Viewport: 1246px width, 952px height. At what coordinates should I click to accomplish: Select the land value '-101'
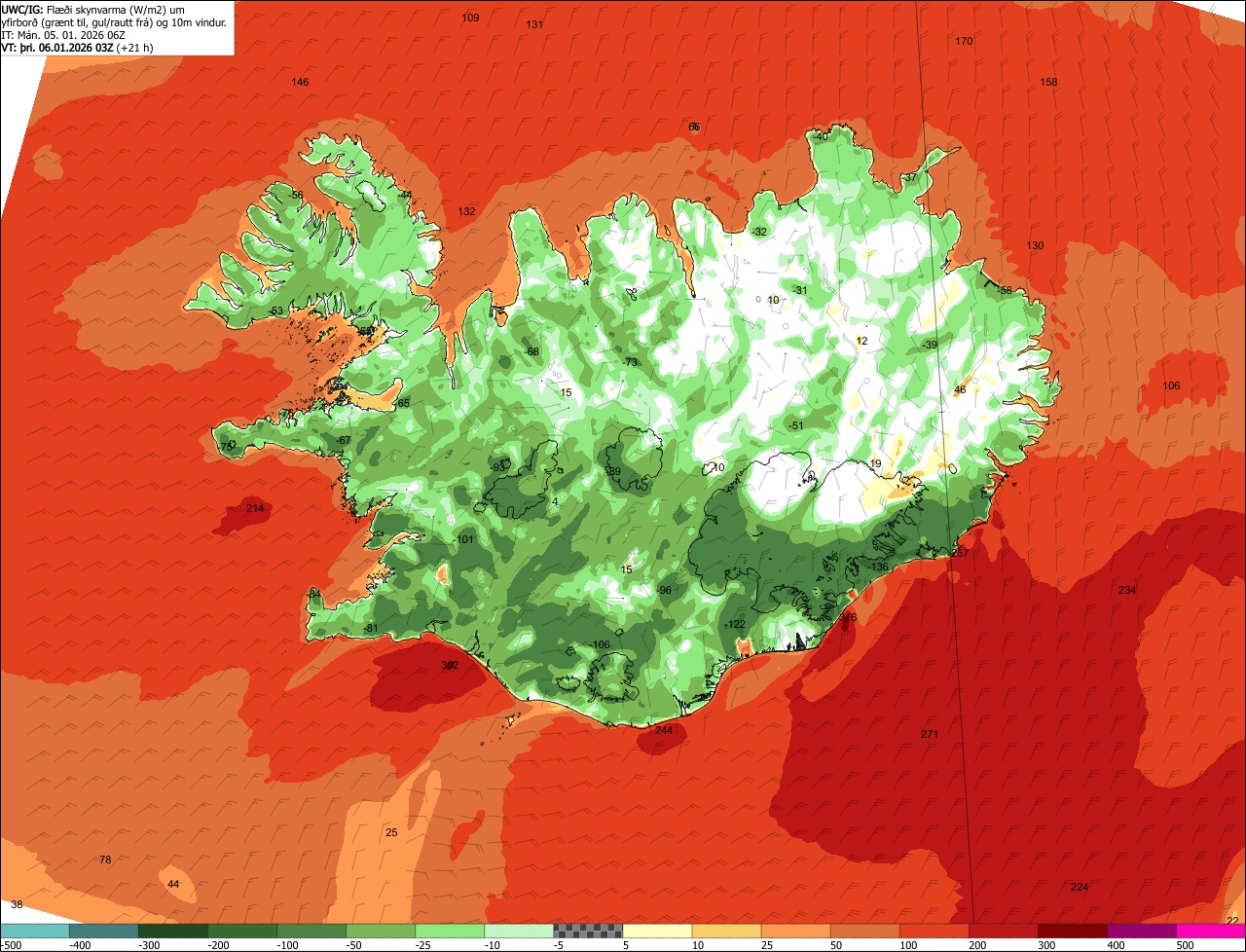pyautogui.click(x=464, y=539)
